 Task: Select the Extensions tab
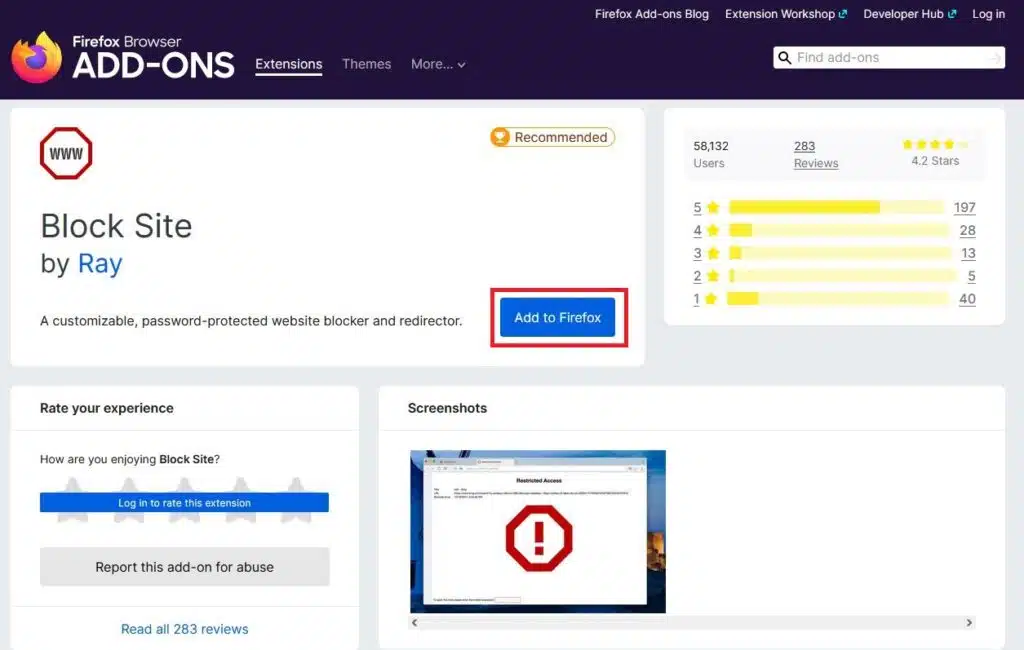click(288, 64)
